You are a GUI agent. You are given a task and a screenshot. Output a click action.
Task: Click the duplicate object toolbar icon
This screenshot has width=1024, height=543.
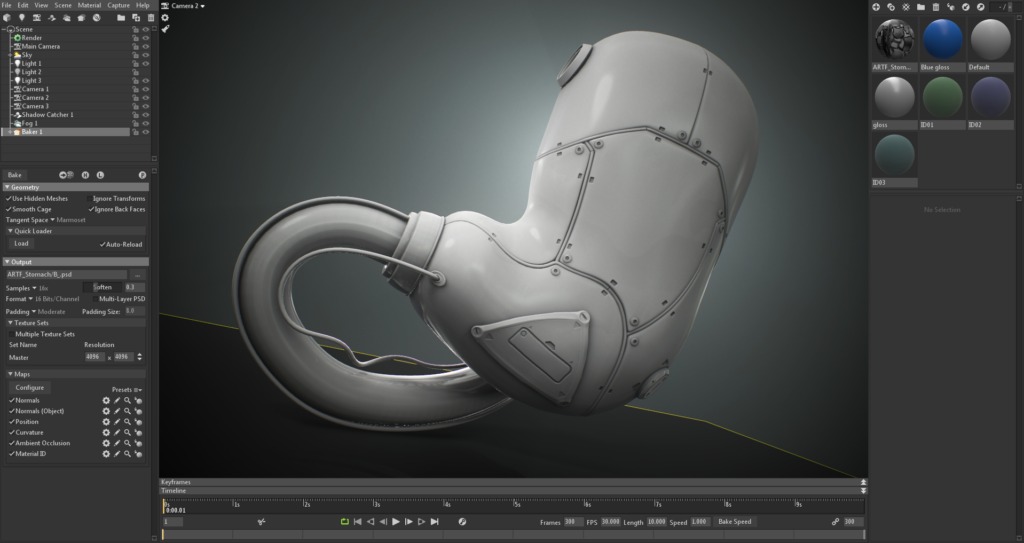(136, 18)
